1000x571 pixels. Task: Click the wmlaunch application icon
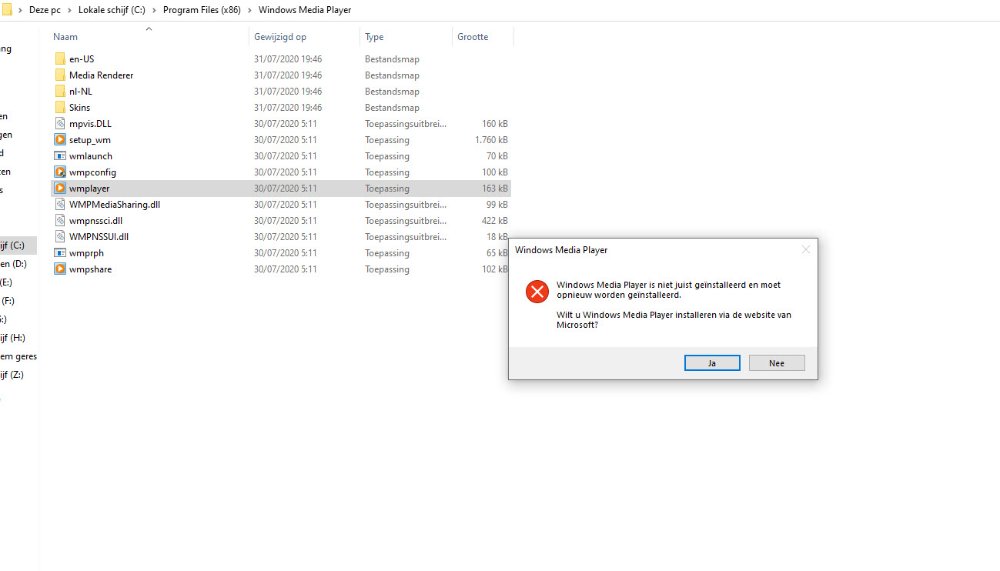click(x=60, y=156)
